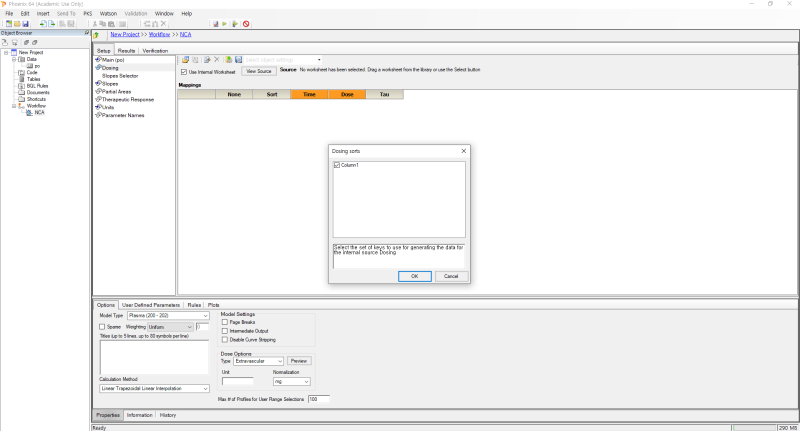Close the Dosing sorts dialog
This screenshot has height=431, width=800.
click(463, 151)
